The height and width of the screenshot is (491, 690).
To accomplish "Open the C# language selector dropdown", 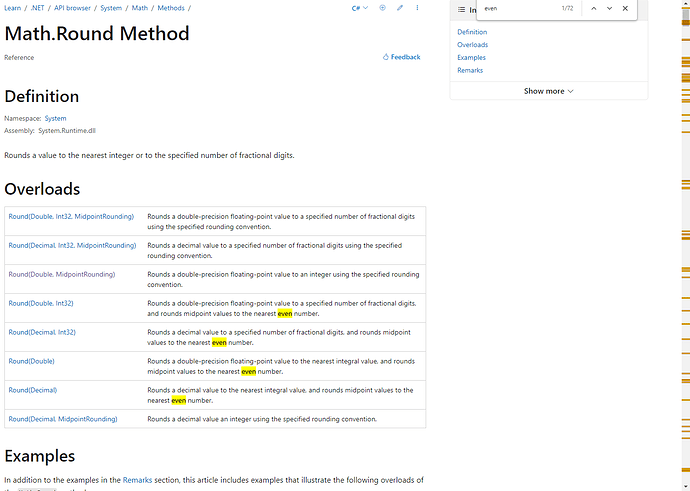I will tap(360, 8).
